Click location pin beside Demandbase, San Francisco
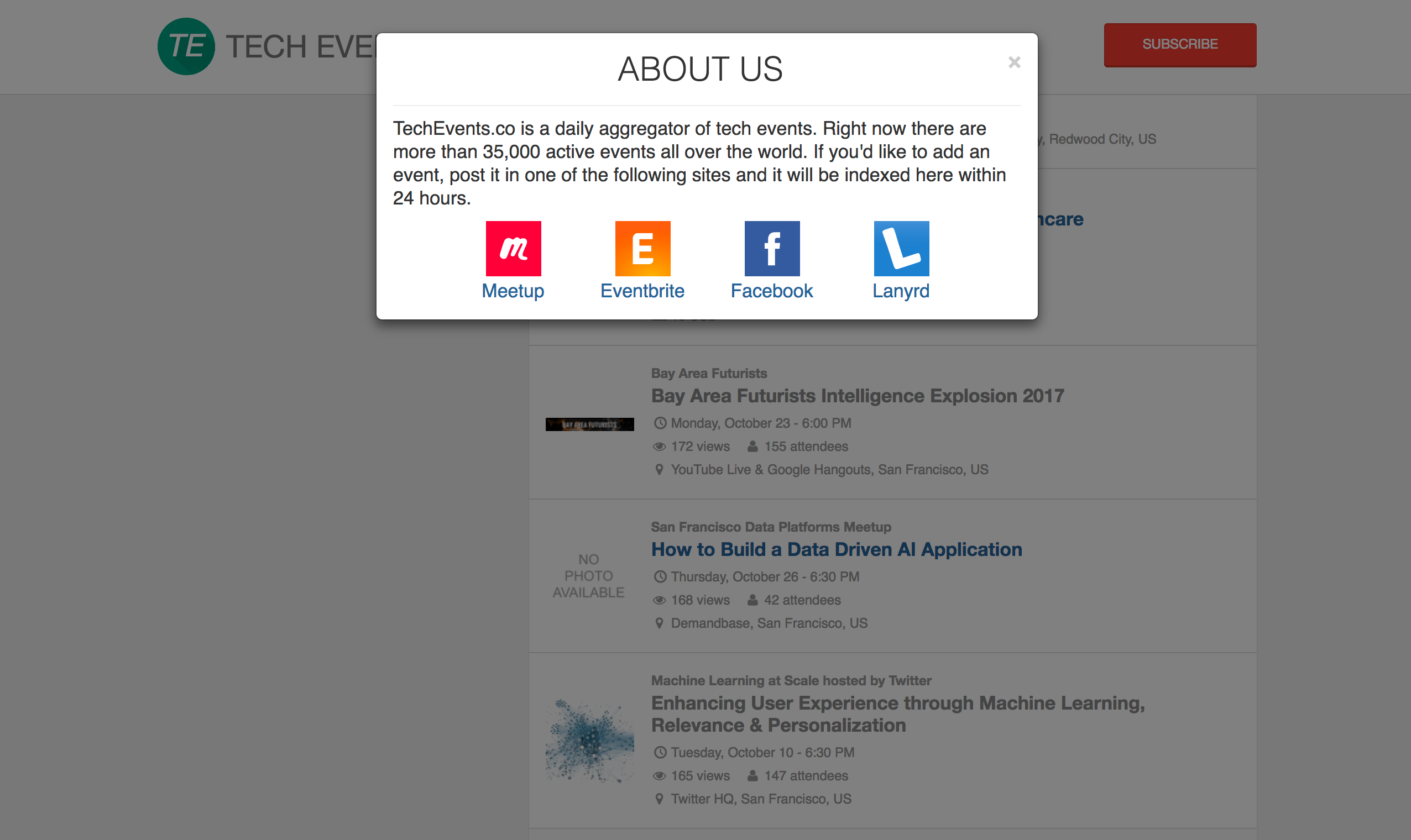 click(x=659, y=623)
